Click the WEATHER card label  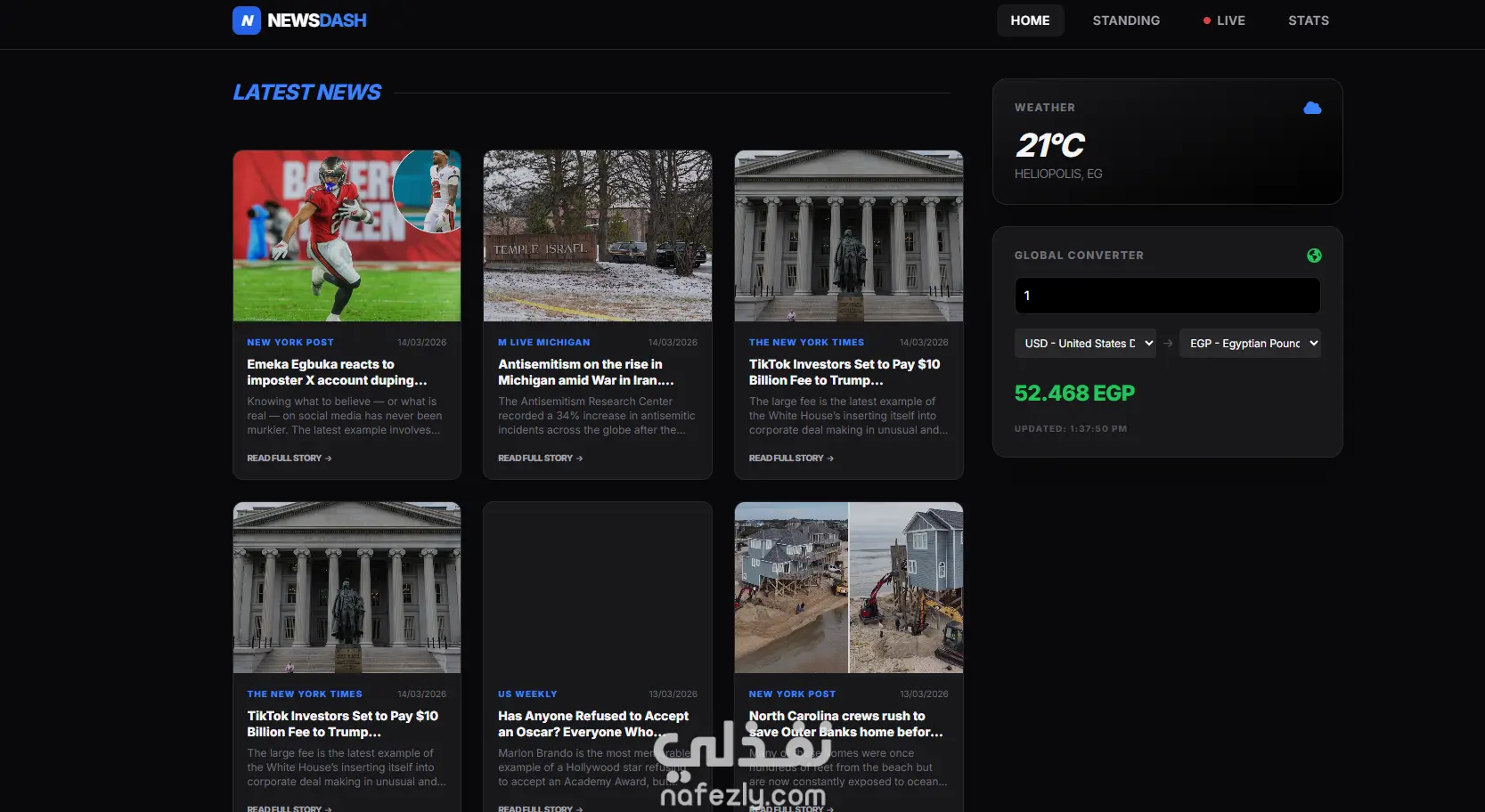coord(1045,108)
